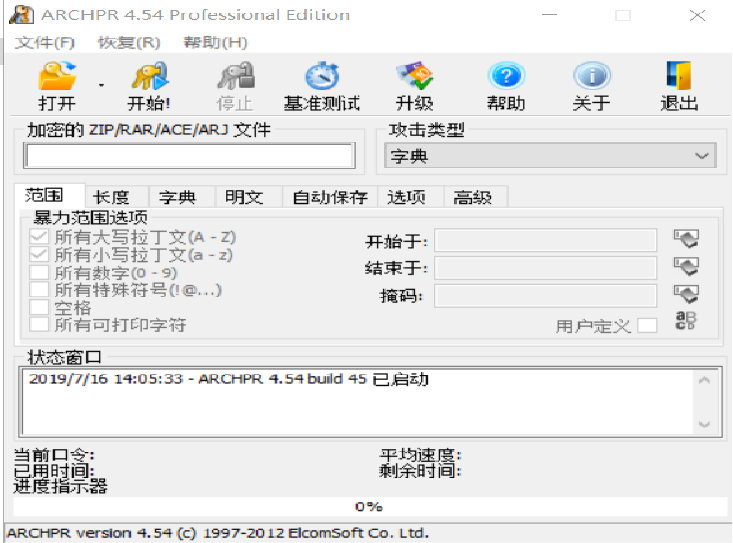
Task: Click the 0% progress bar
Action: point(369,507)
